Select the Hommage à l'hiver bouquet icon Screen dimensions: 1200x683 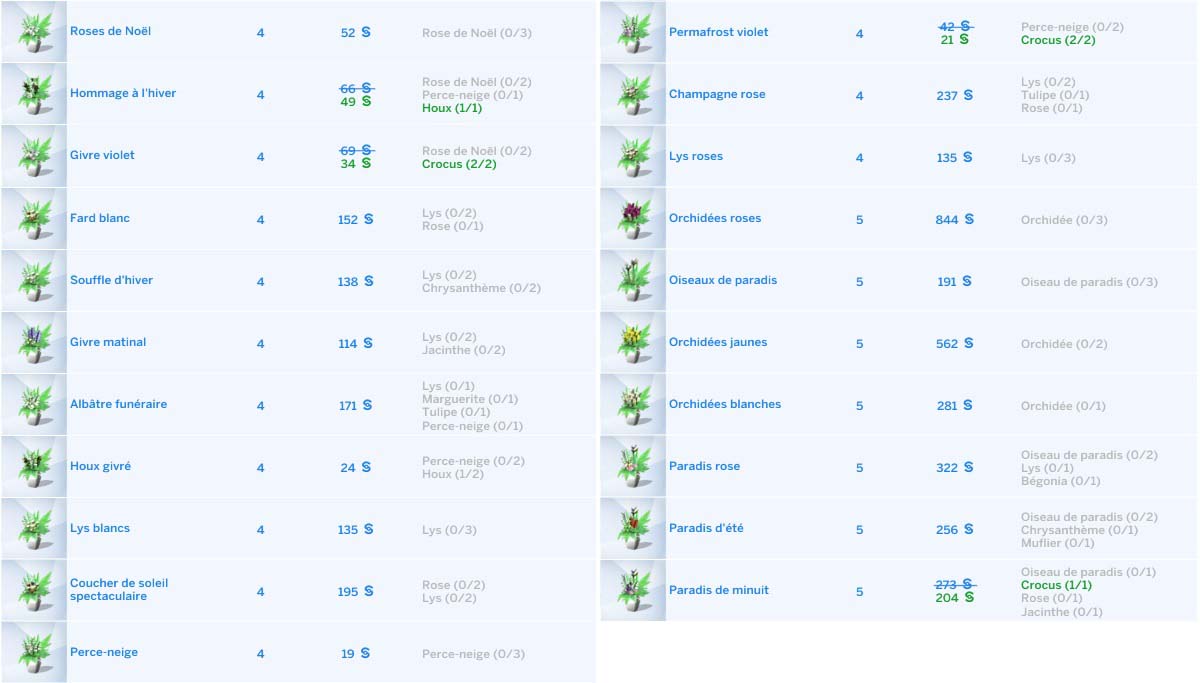tap(33, 94)
